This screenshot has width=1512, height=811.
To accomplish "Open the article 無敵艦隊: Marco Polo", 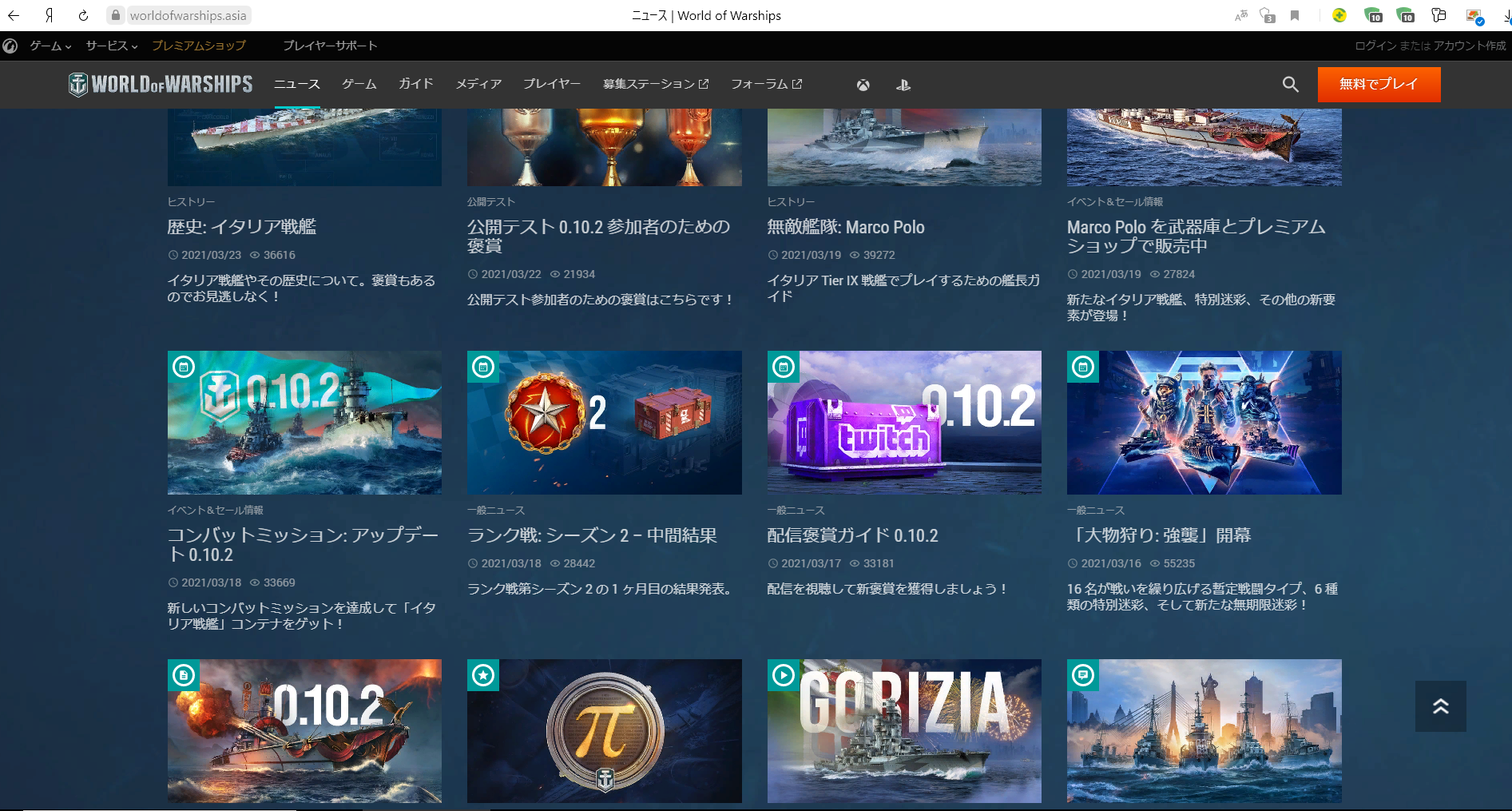I will click(846, 227).
